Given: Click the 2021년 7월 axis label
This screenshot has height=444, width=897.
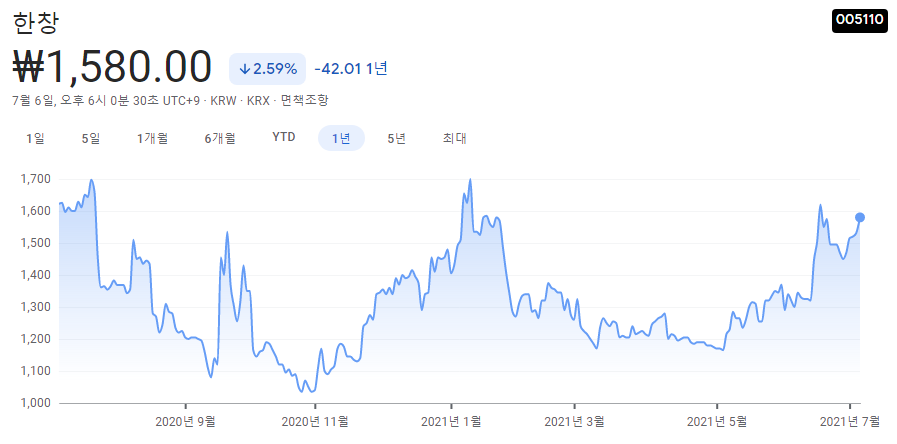Looking at the screenshot, I should pos(850,422).
